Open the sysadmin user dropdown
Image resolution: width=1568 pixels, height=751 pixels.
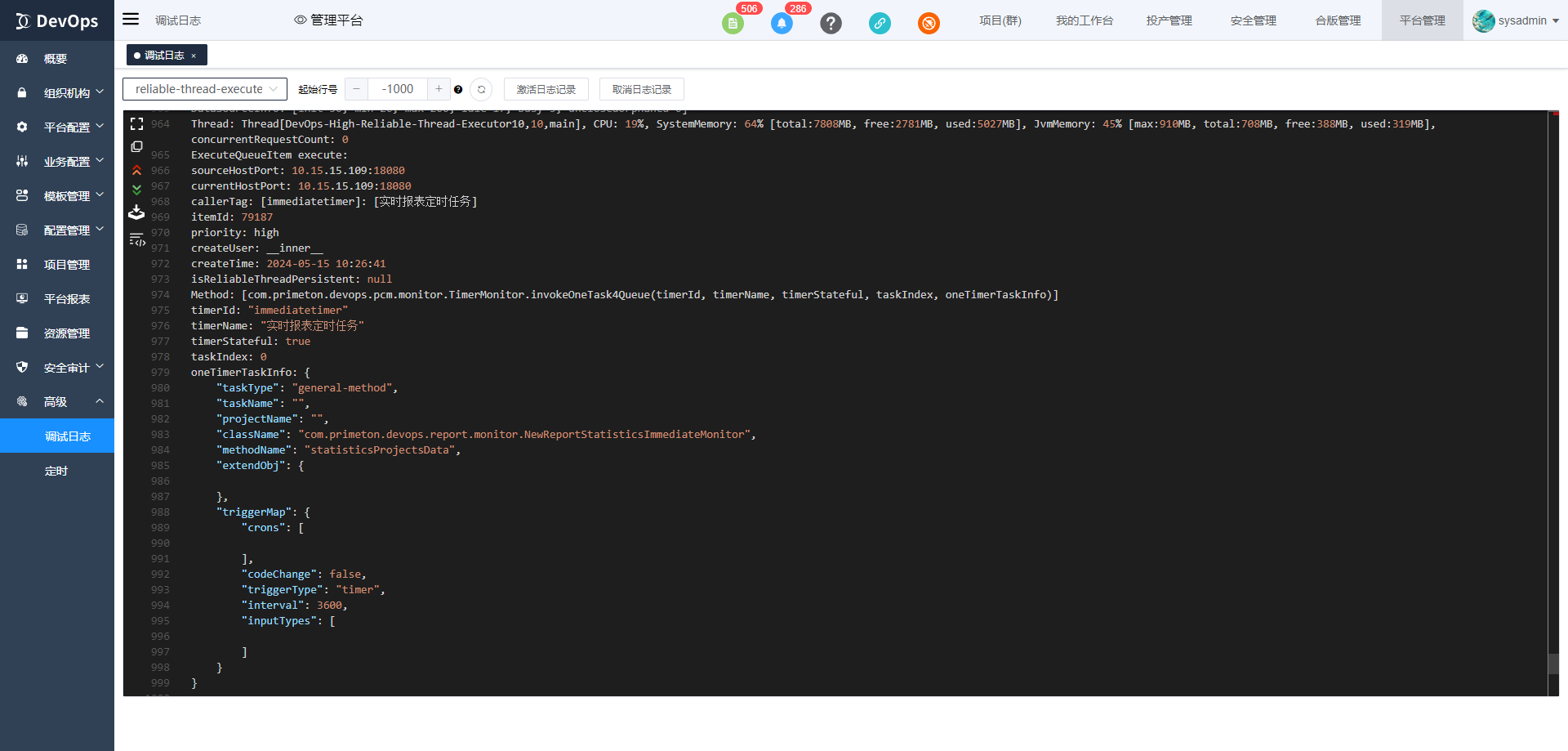(x=1516, y=20)
